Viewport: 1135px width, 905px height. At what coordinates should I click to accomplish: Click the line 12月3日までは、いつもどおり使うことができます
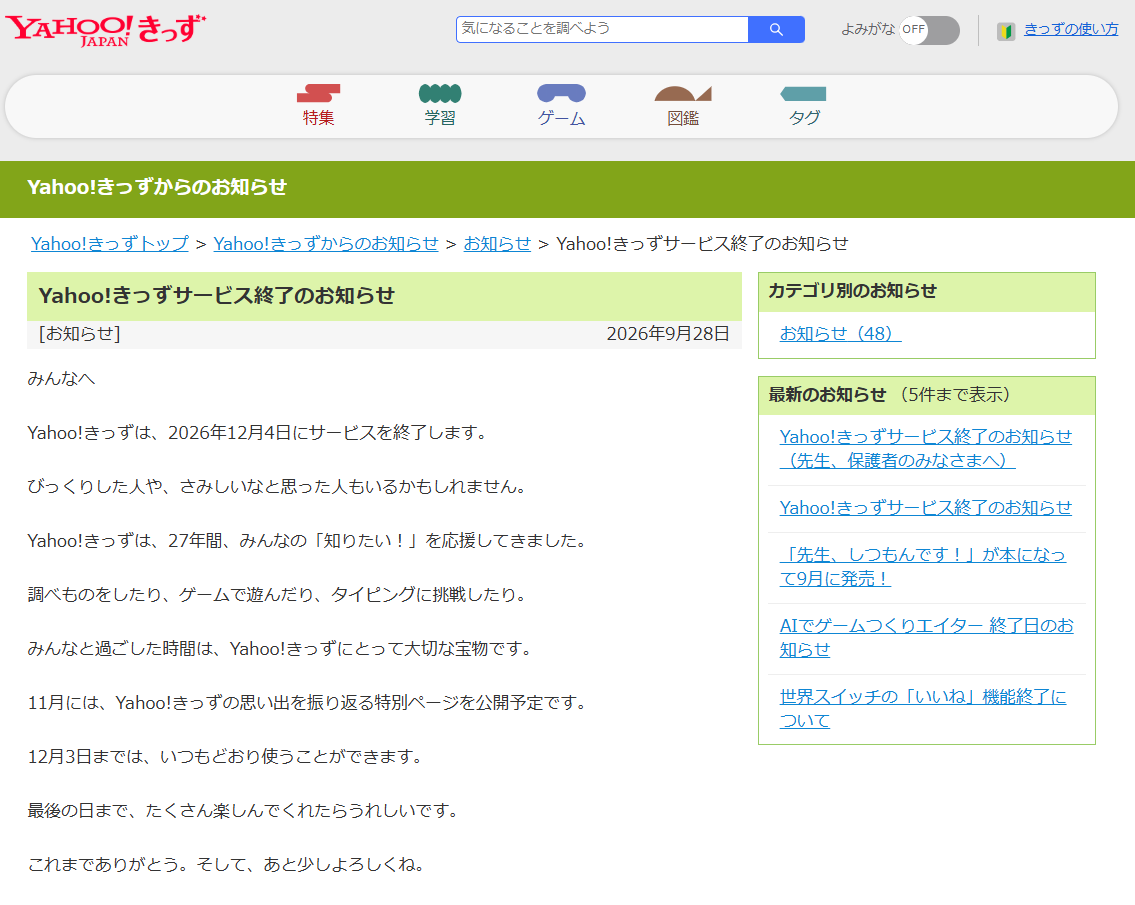224,757
